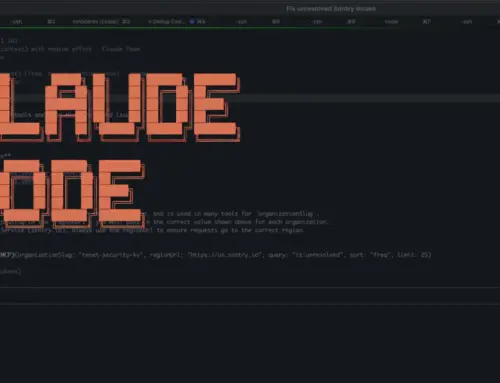Image resolution: width=500 pixels, height=383 pixels.
Task: Click the blue activity dot on Debug tab
Action: click(x=192, y=22)
